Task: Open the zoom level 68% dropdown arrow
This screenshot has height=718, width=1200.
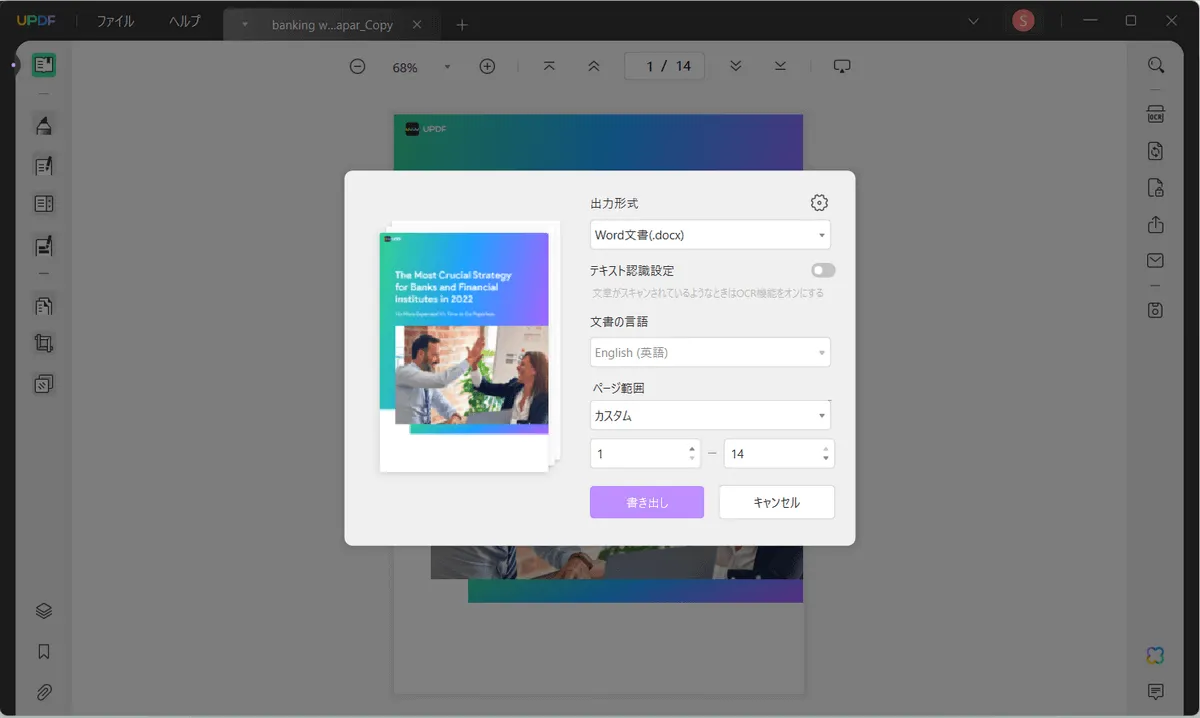Action: pos(447,67)
